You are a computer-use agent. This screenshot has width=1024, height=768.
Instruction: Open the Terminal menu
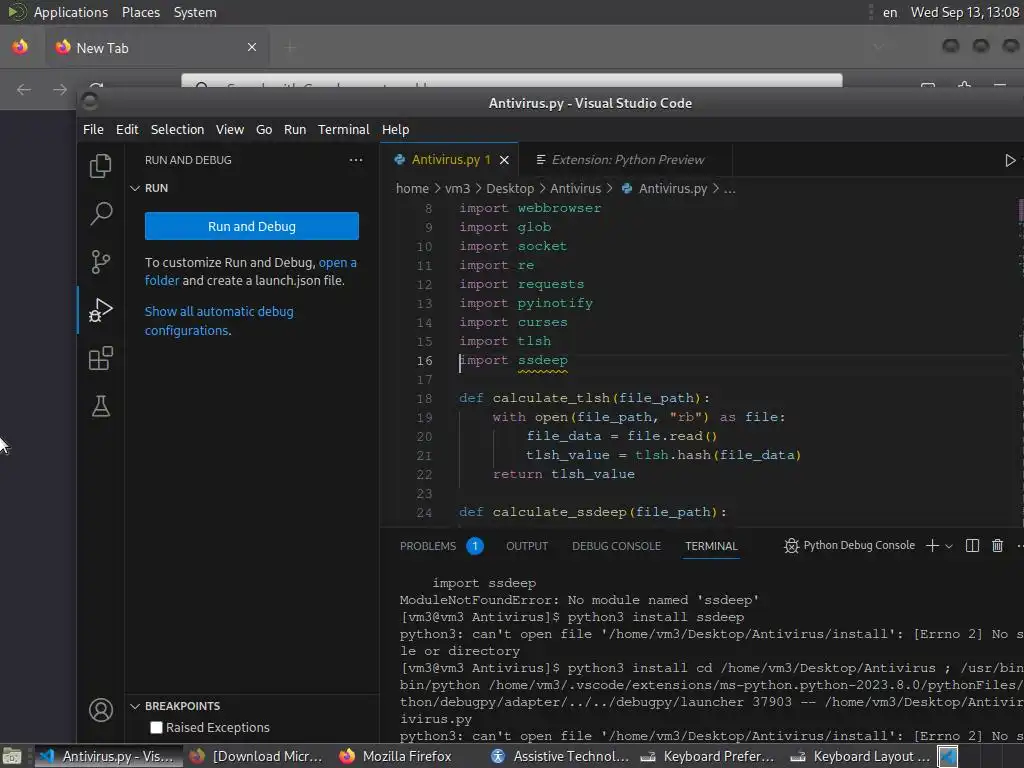click(344, 129)
